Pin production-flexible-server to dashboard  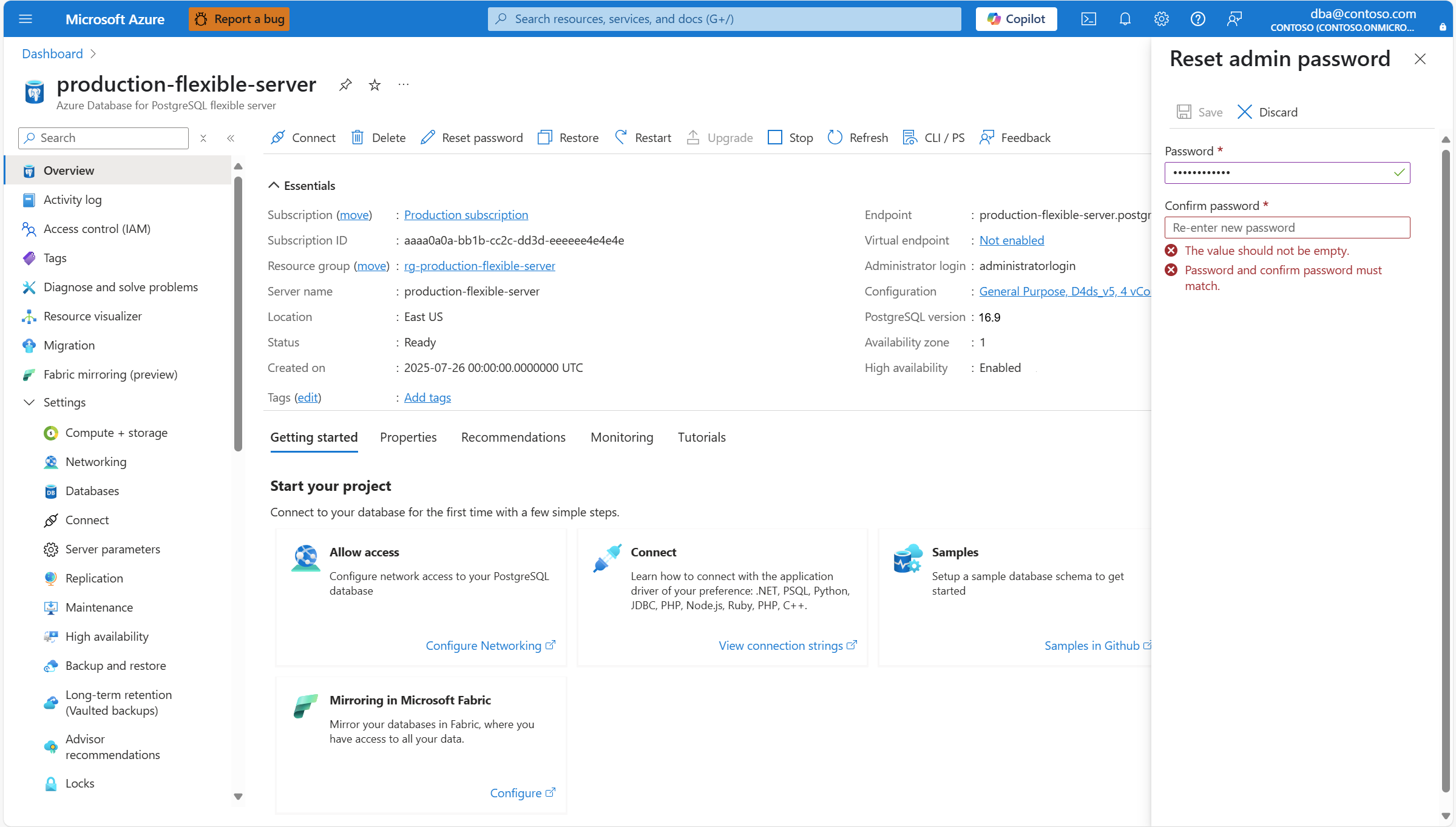[345, 85]
